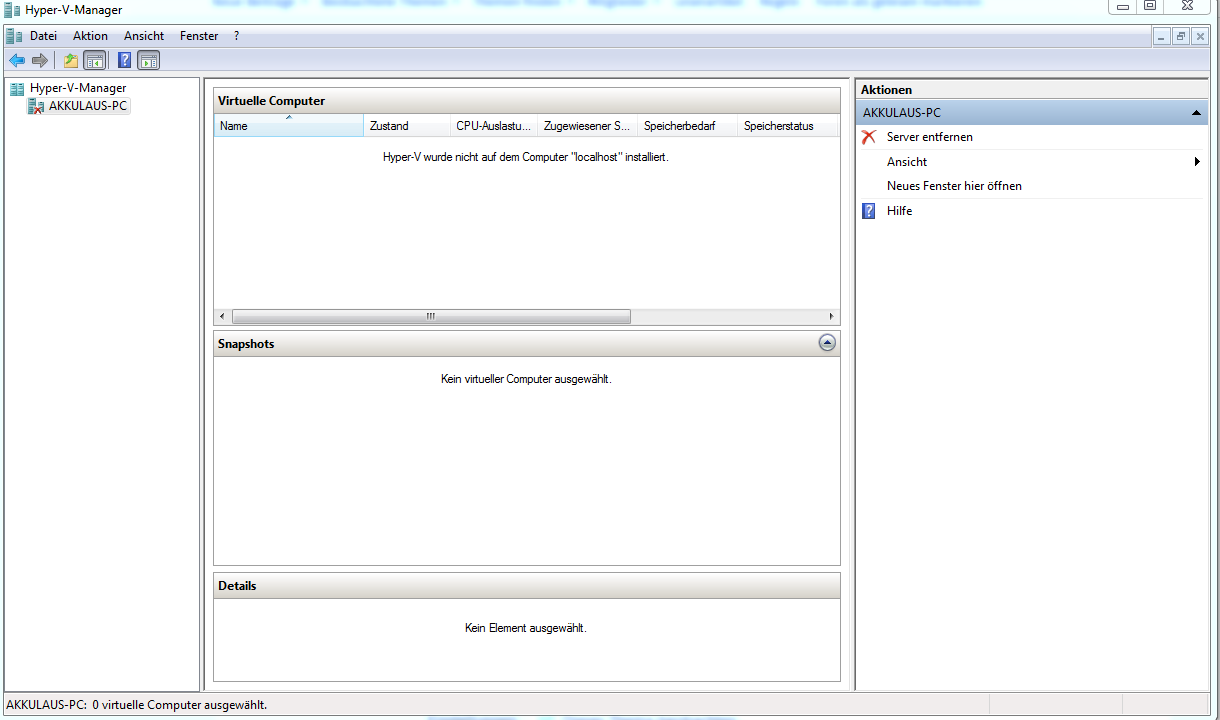Close the inner MMC child window
The width and height of the screenshot is (1220, 720).
point(1200,36)
